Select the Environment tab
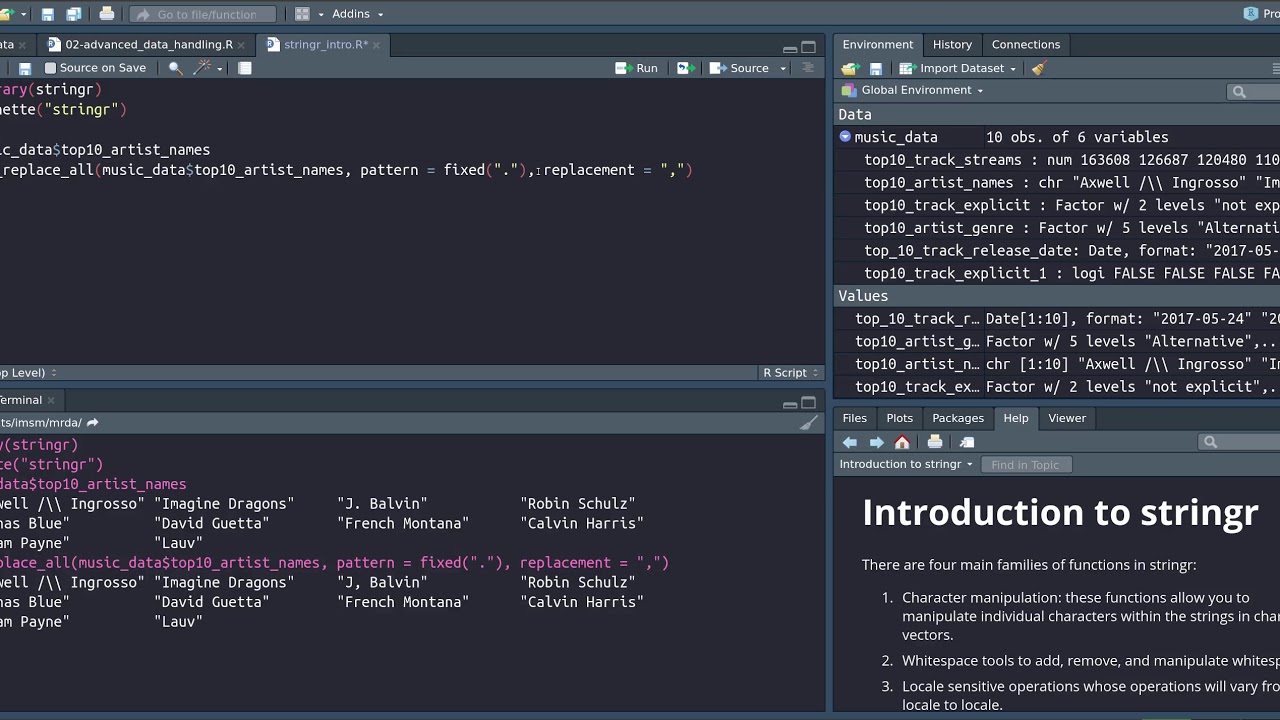Screen dimensions: 1280x720 [877, 45]
